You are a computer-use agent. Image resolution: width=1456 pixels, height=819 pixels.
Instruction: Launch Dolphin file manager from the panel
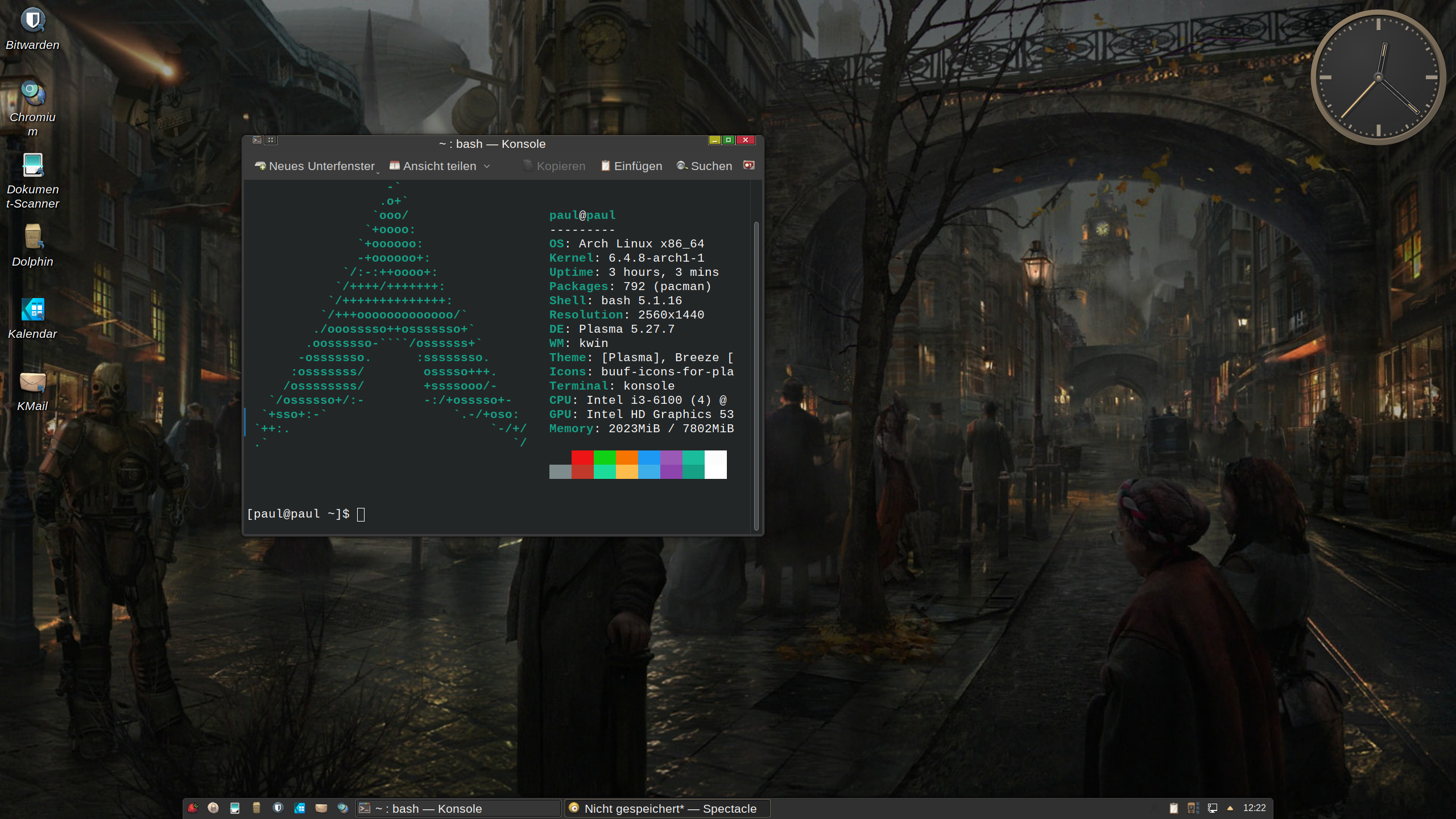click(x=257, y=808)
